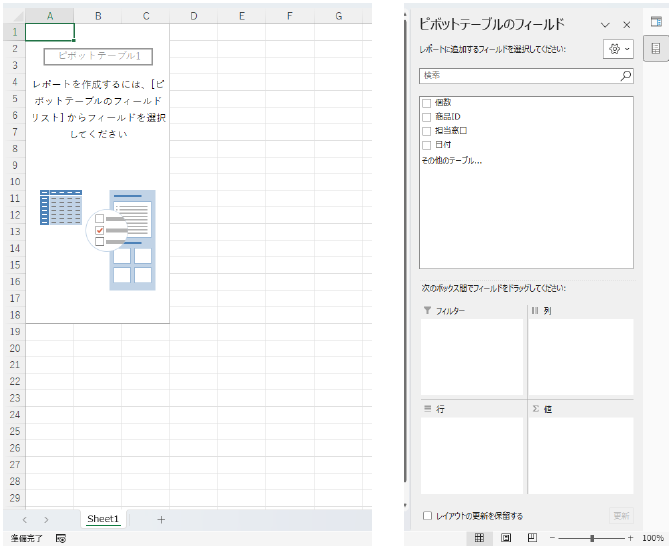The width and height of the screenshot is (672, 548).
Task: Click the 検索 field search box
Action: (x=518, y=75)
